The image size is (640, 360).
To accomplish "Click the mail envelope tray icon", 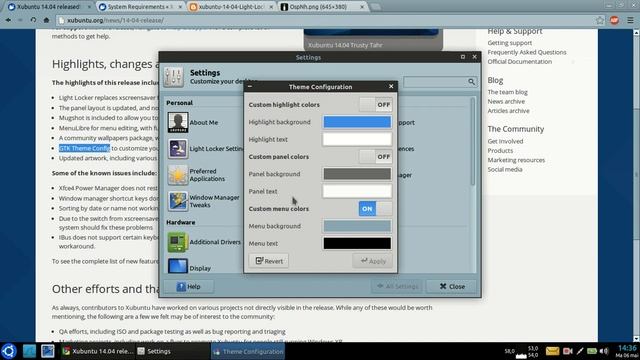I will (552, 351).
